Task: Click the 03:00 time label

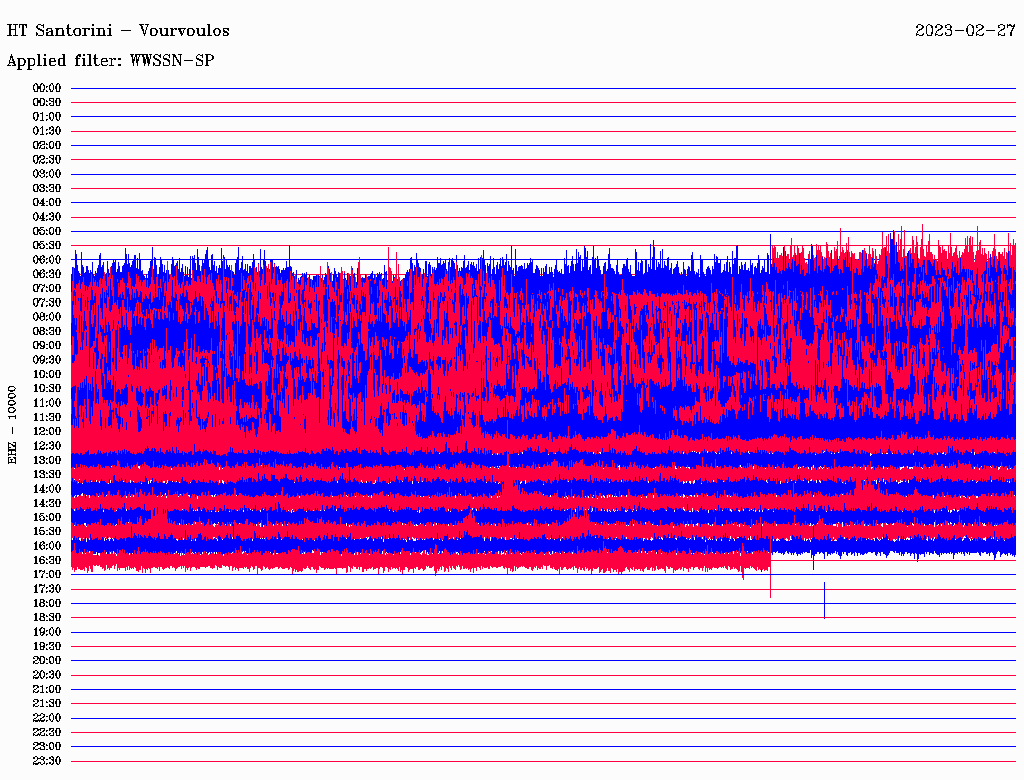Action: (47, 174)
